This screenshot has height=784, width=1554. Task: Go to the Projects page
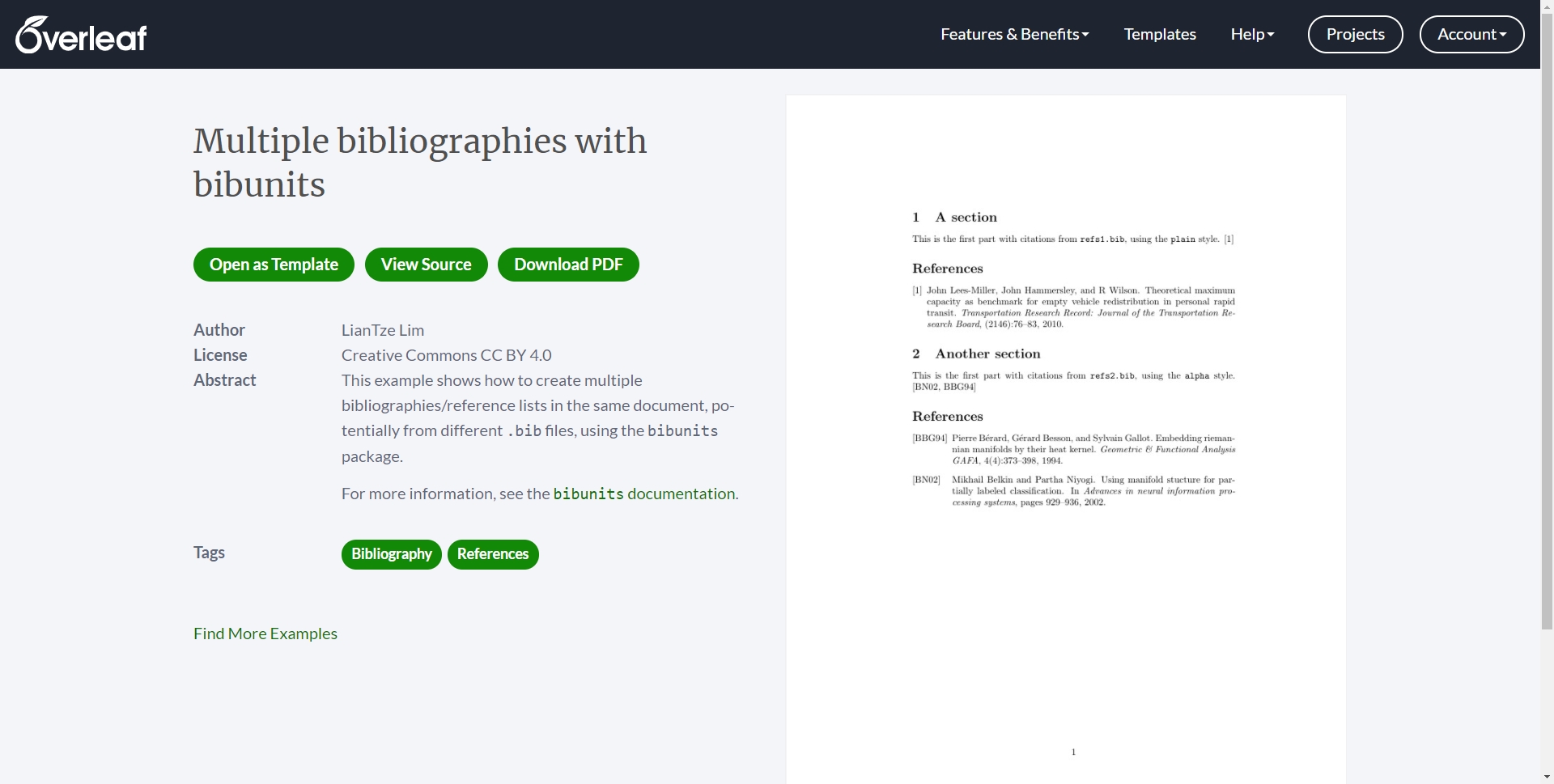[x=1355, y=34]
